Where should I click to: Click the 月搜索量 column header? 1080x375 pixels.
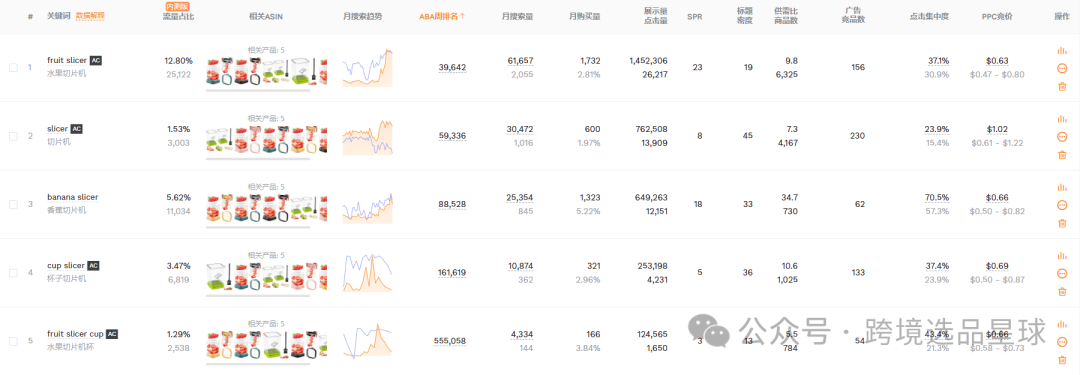point(517,16)
